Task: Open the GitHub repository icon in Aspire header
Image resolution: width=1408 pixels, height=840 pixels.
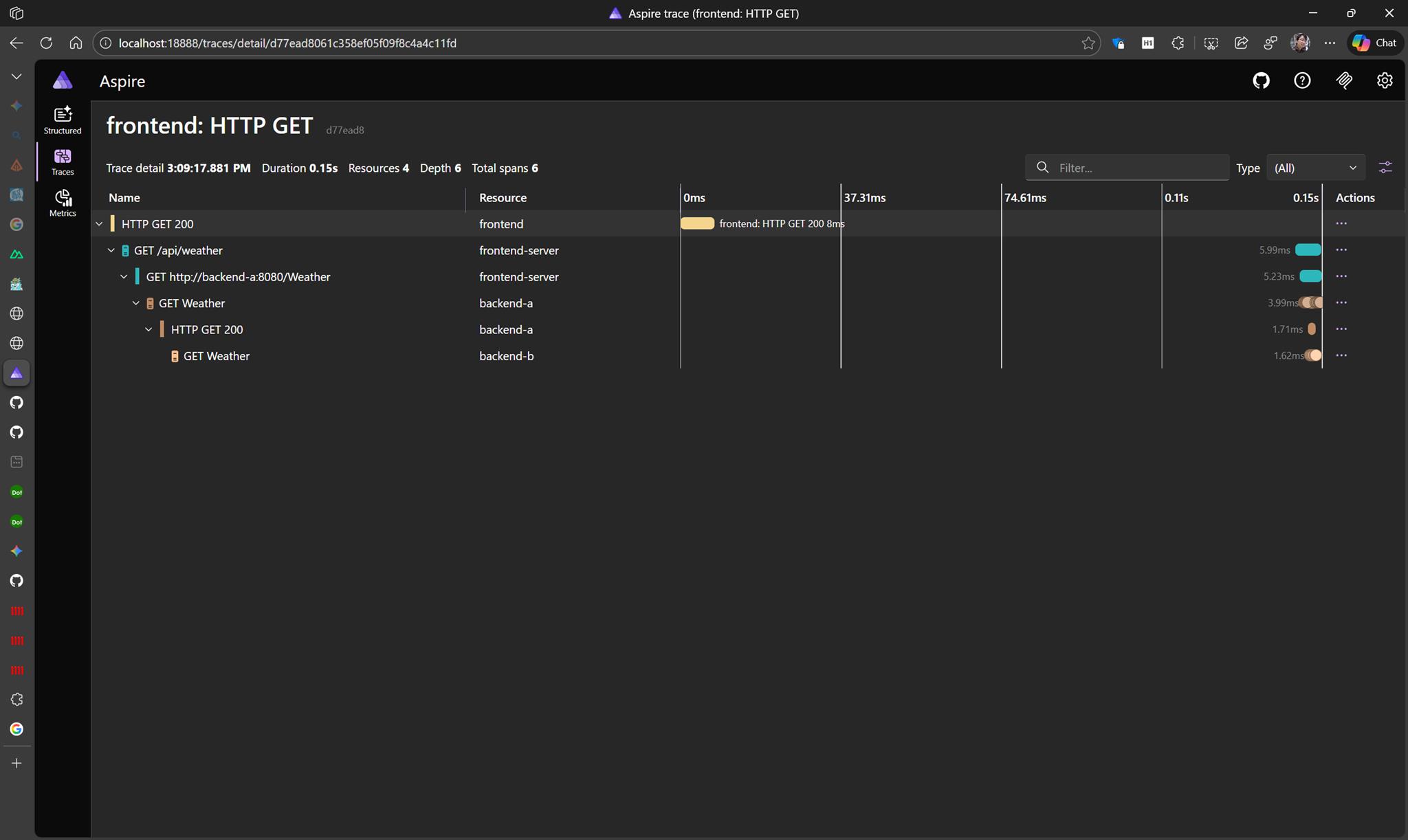Action: [x=1261, y=80]
